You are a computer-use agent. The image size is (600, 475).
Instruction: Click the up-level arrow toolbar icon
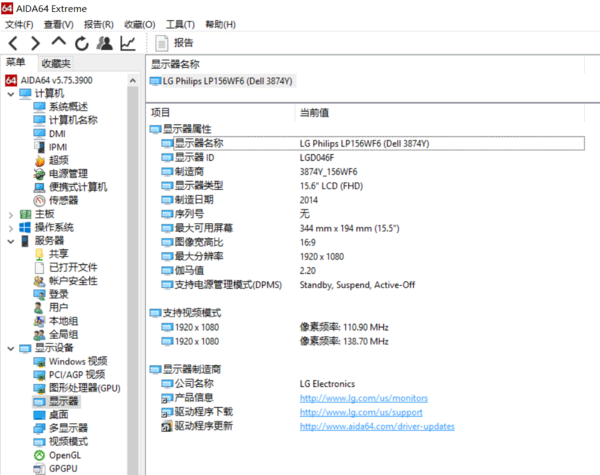click(x=59, y=41)
